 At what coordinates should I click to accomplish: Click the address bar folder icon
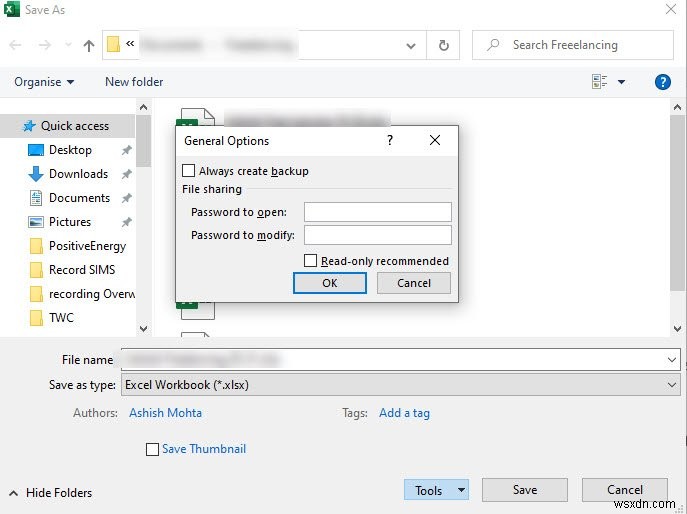pos(113,44)
